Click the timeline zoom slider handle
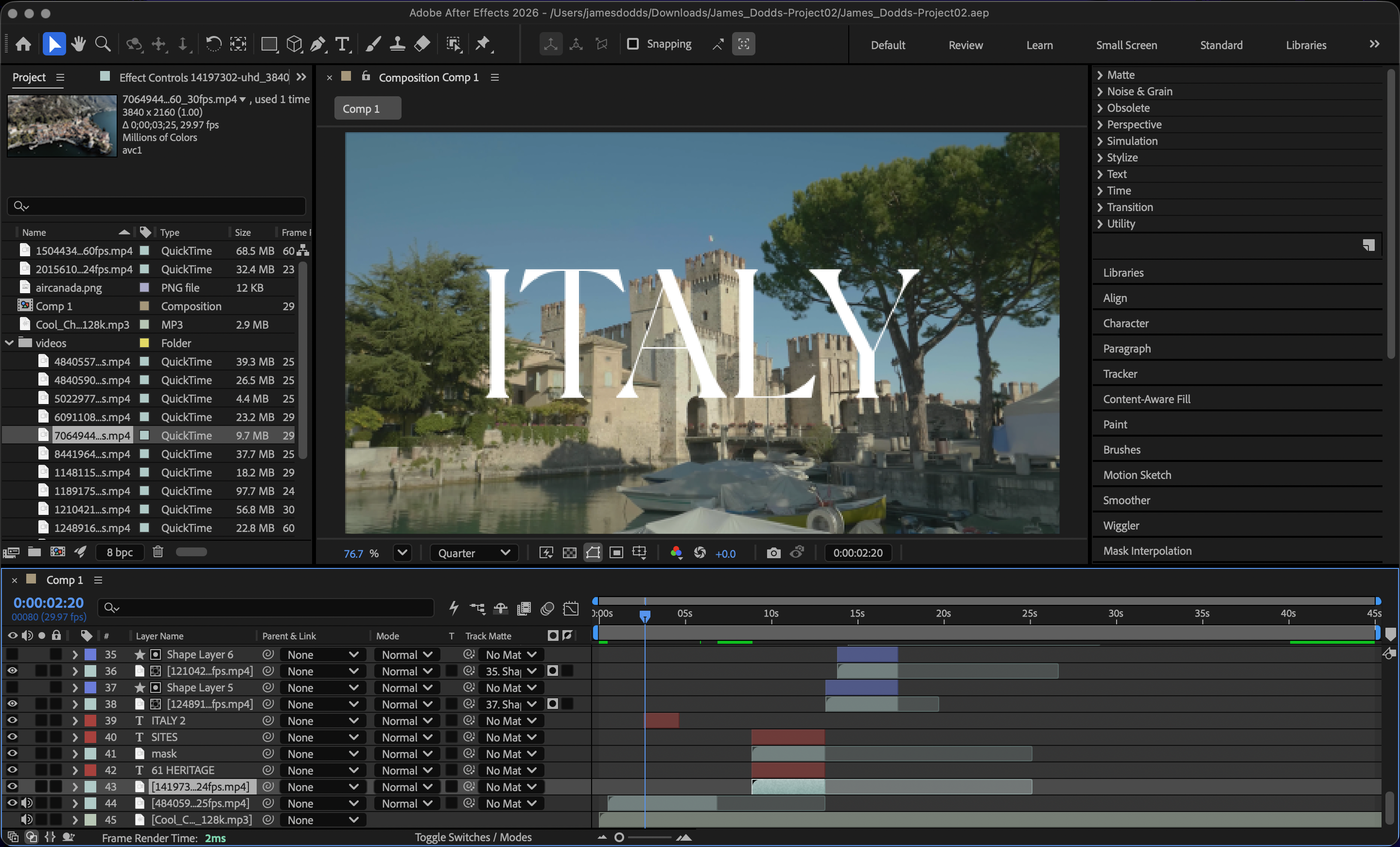Screen dimensions: 1400x847 tap(619, 837)
